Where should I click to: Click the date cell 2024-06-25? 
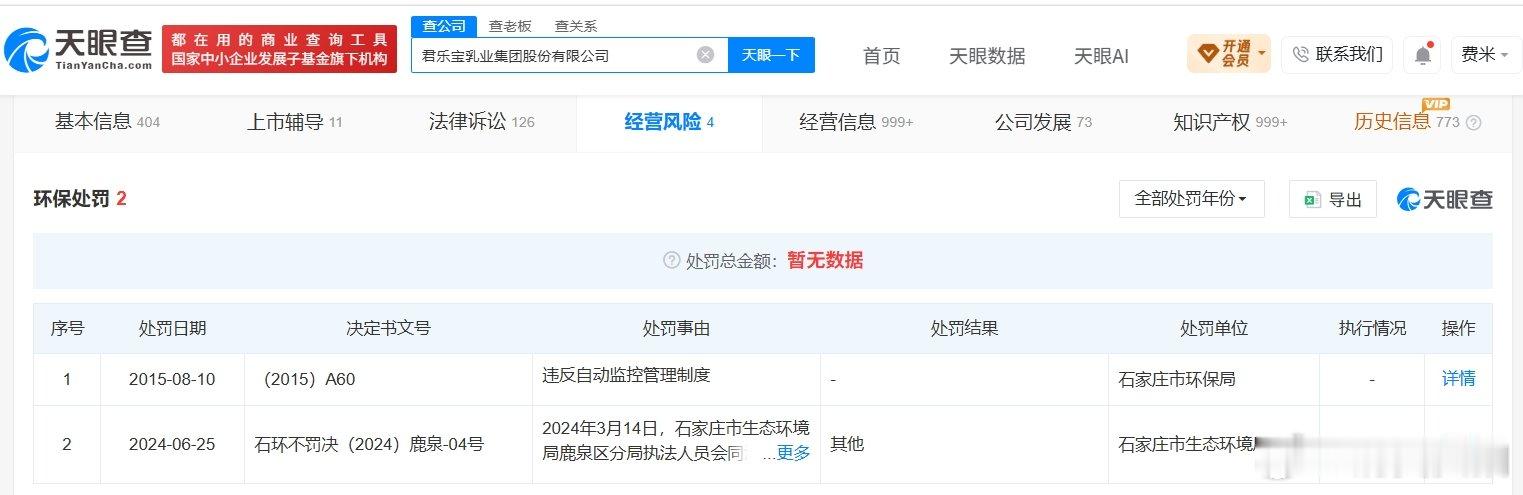172,444
